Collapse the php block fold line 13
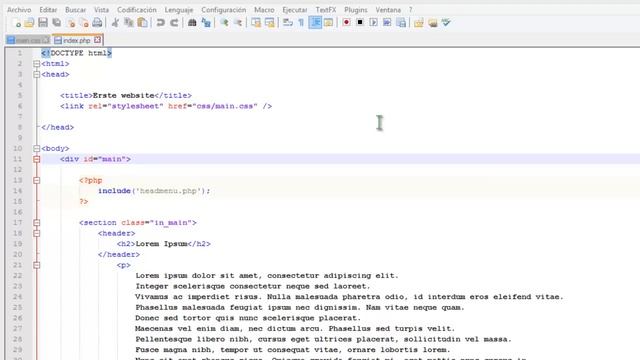The height and width of the screenshot is (360, 640). [x=36, y=180]
